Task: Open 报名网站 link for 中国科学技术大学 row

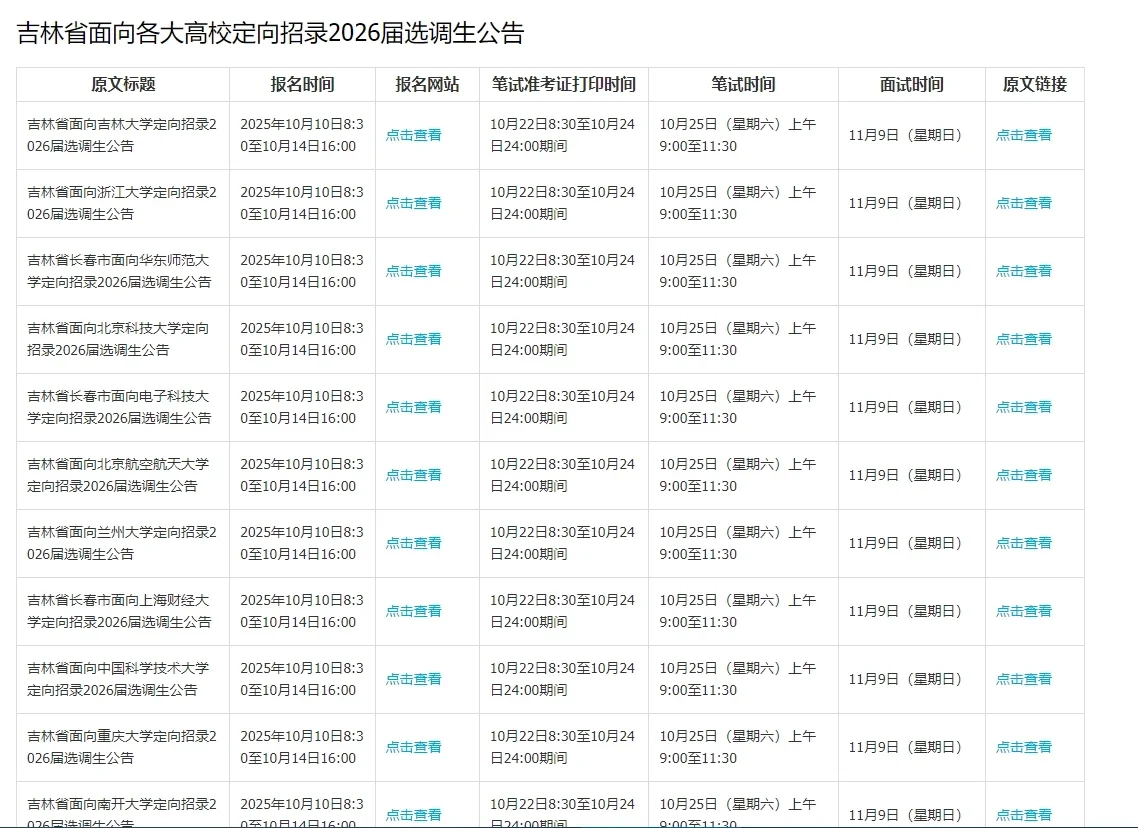Action: (414, 679)
